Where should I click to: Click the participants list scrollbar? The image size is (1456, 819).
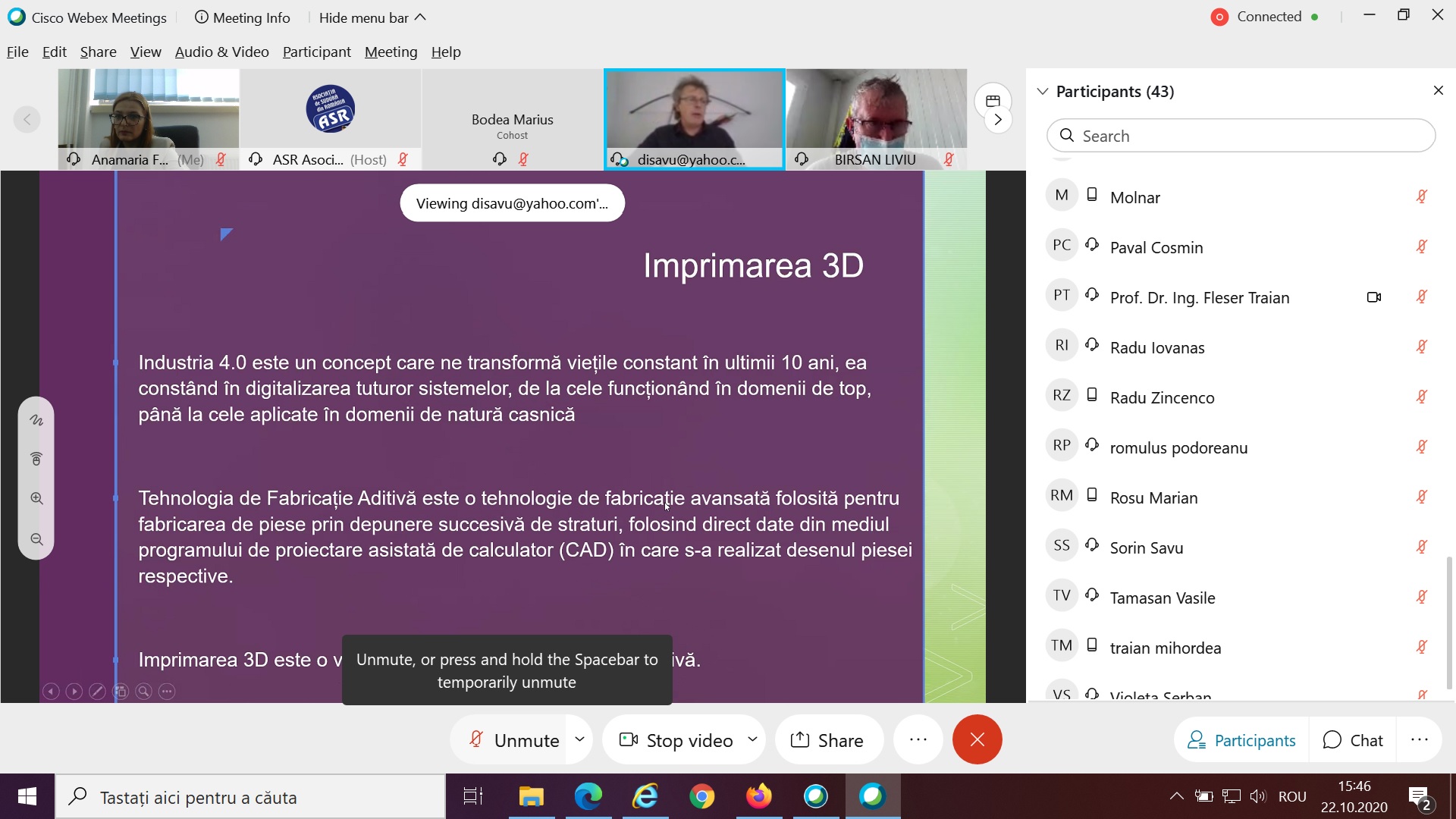(x=1449, y=622)
